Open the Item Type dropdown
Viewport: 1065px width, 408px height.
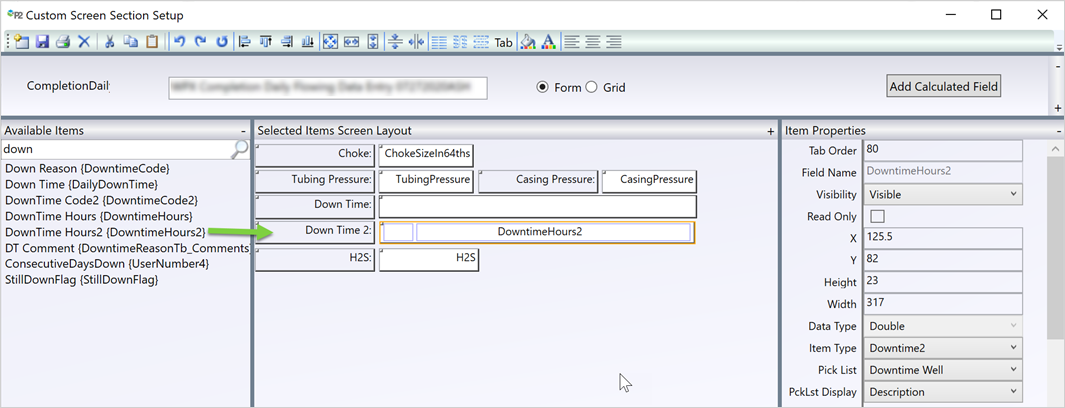(x=943, y=347)
